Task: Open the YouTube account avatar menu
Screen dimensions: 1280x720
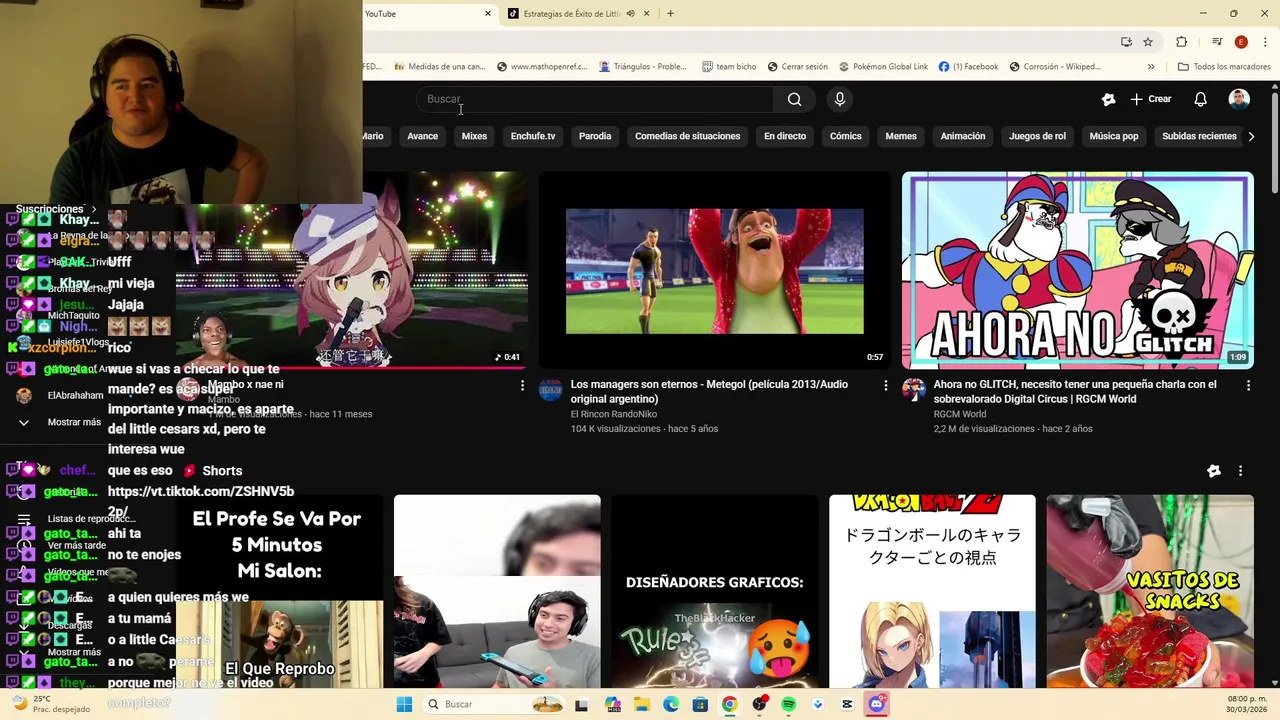Action: click(1239, 99)
